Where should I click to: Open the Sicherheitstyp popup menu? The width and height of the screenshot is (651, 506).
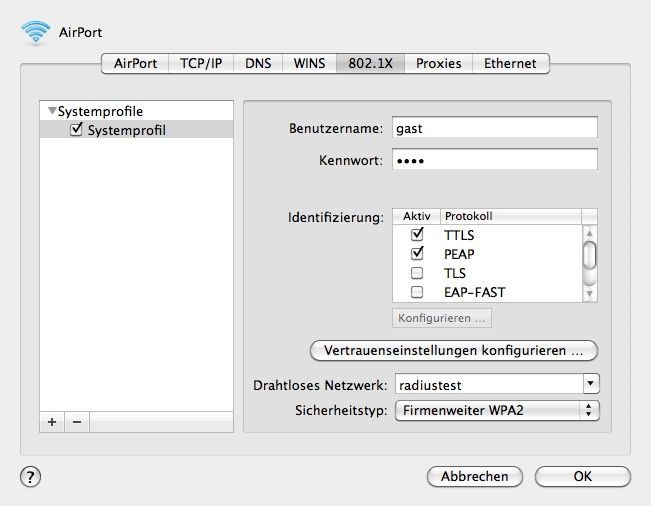pyautogui.click(x=497, y=411)
